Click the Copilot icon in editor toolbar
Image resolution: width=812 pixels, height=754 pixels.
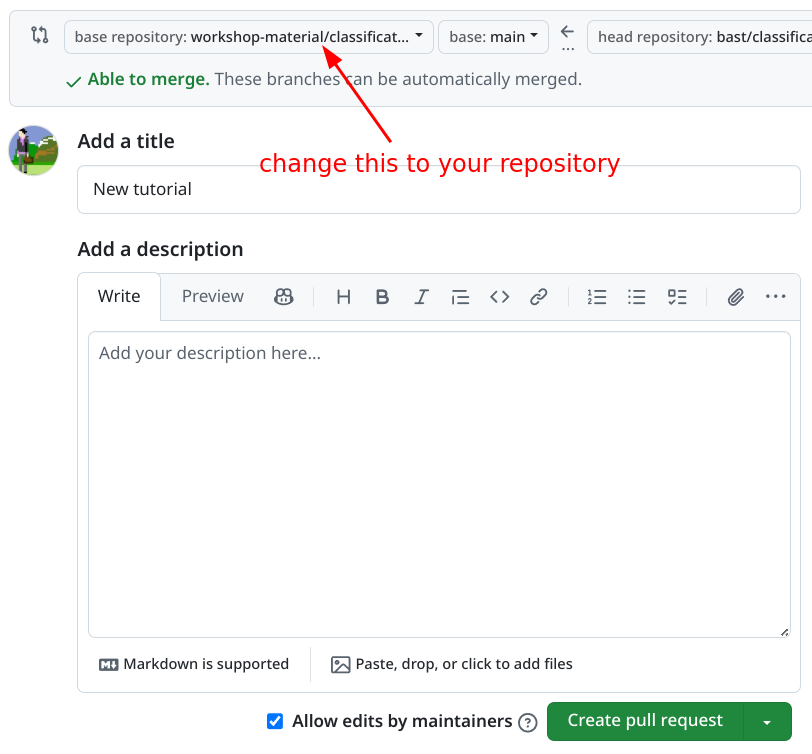coord(283,297)
